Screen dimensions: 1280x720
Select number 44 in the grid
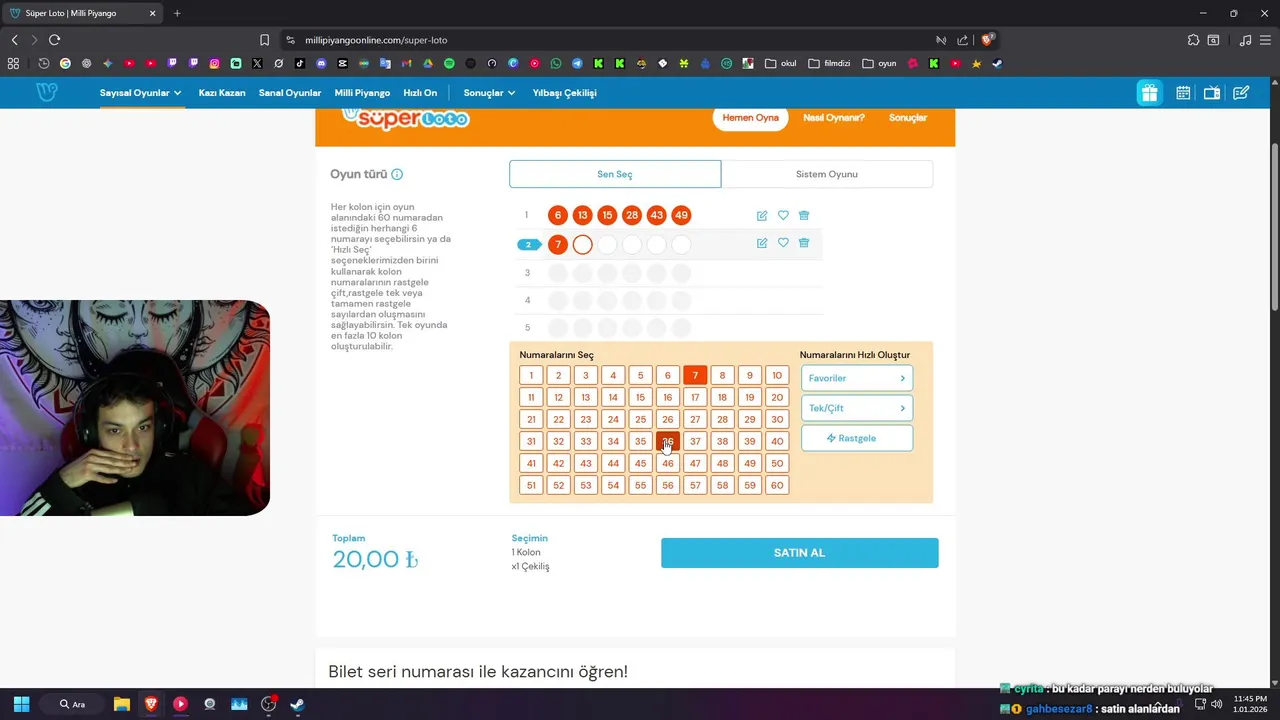pos(613,463)
